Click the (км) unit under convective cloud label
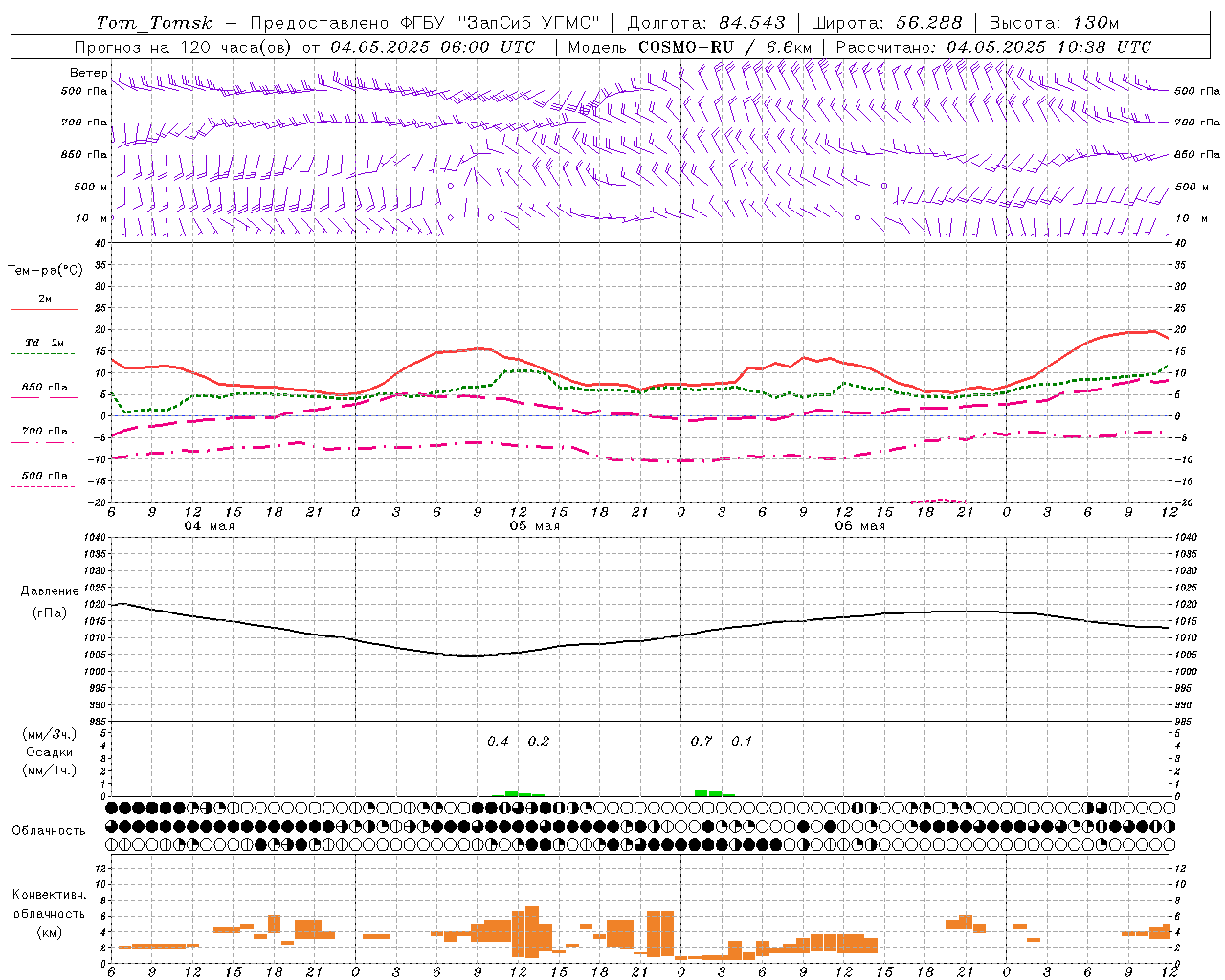The height and width of the screenshot is (980, 1225). pyautogui.click(x=49, y=932)
